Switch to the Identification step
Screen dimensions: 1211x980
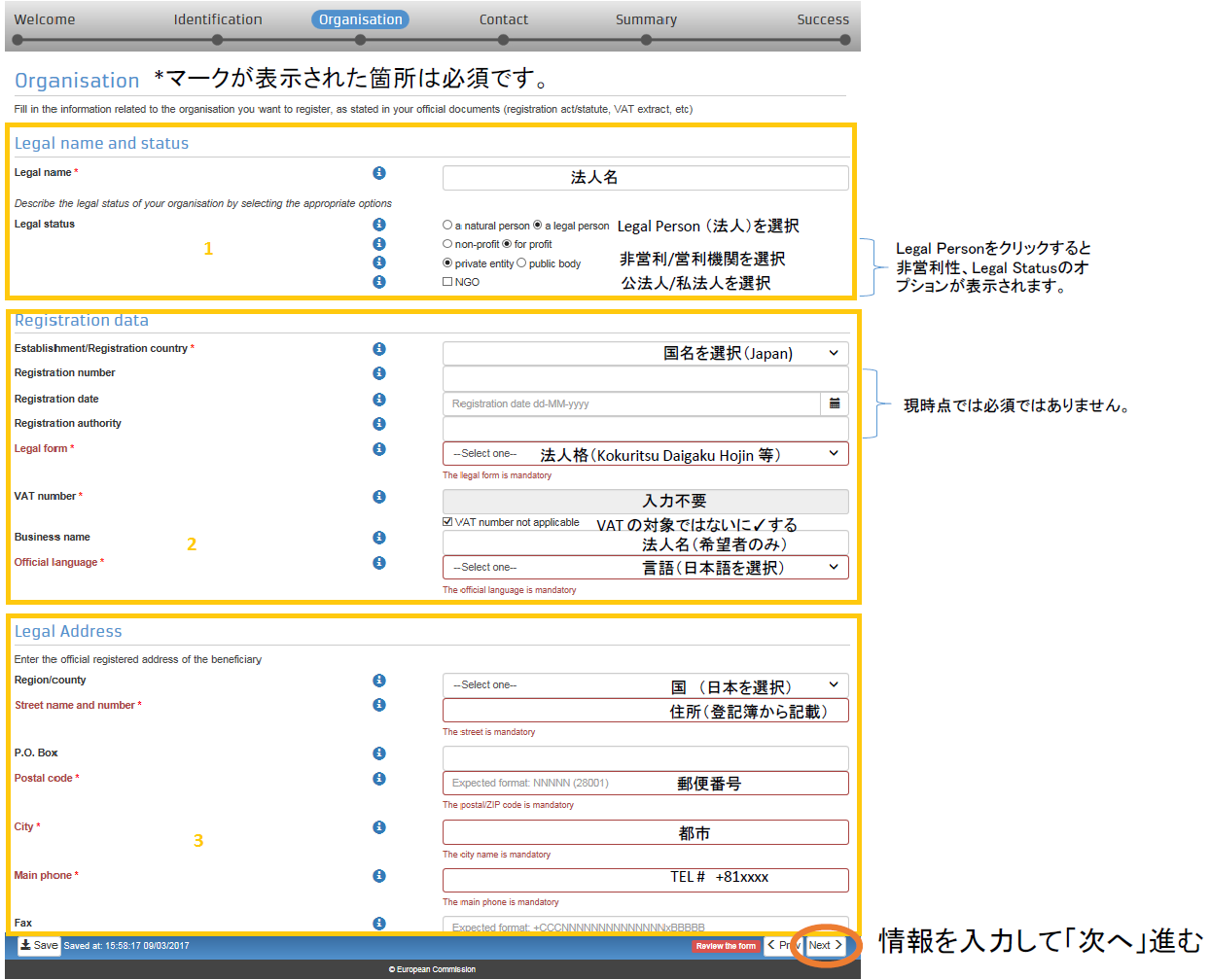coord(218,19)
